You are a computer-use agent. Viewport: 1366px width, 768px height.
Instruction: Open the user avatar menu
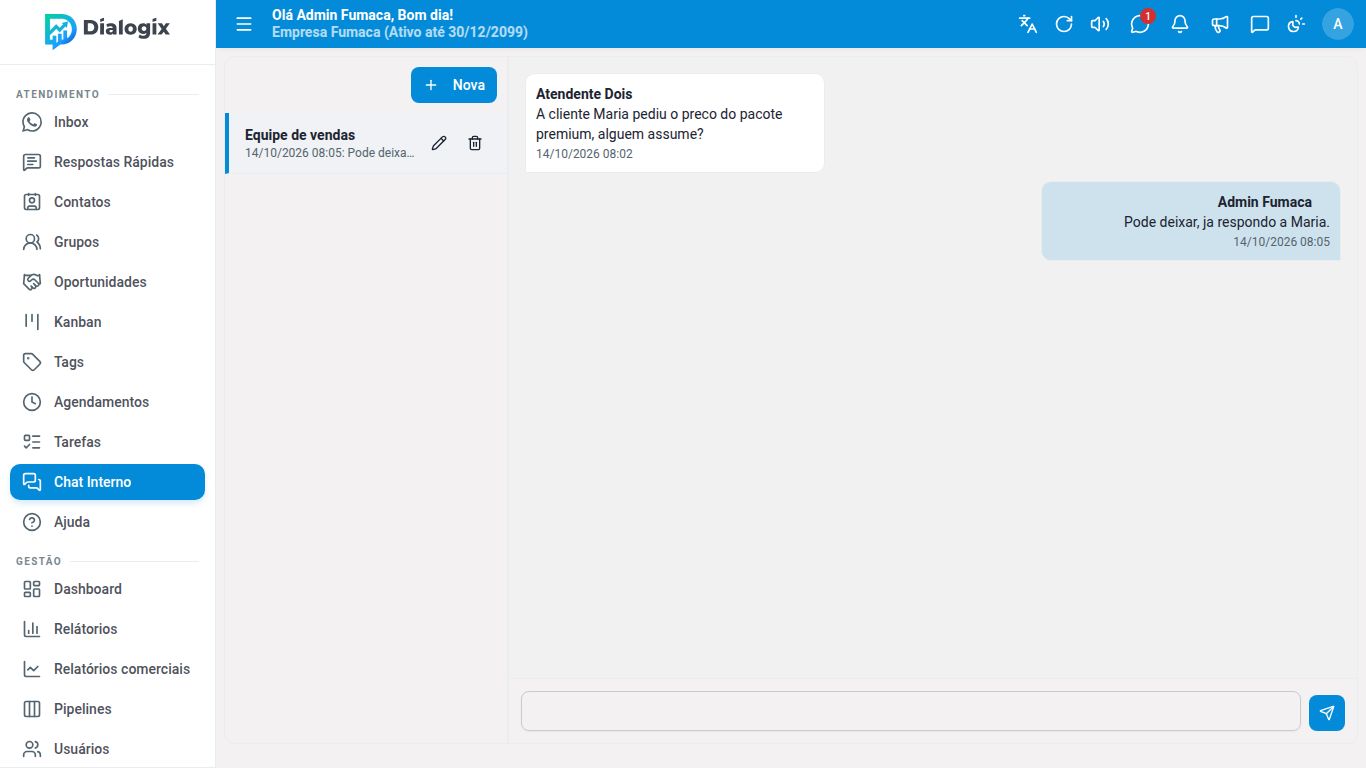pyautogui.click(x=1338, y=24)
